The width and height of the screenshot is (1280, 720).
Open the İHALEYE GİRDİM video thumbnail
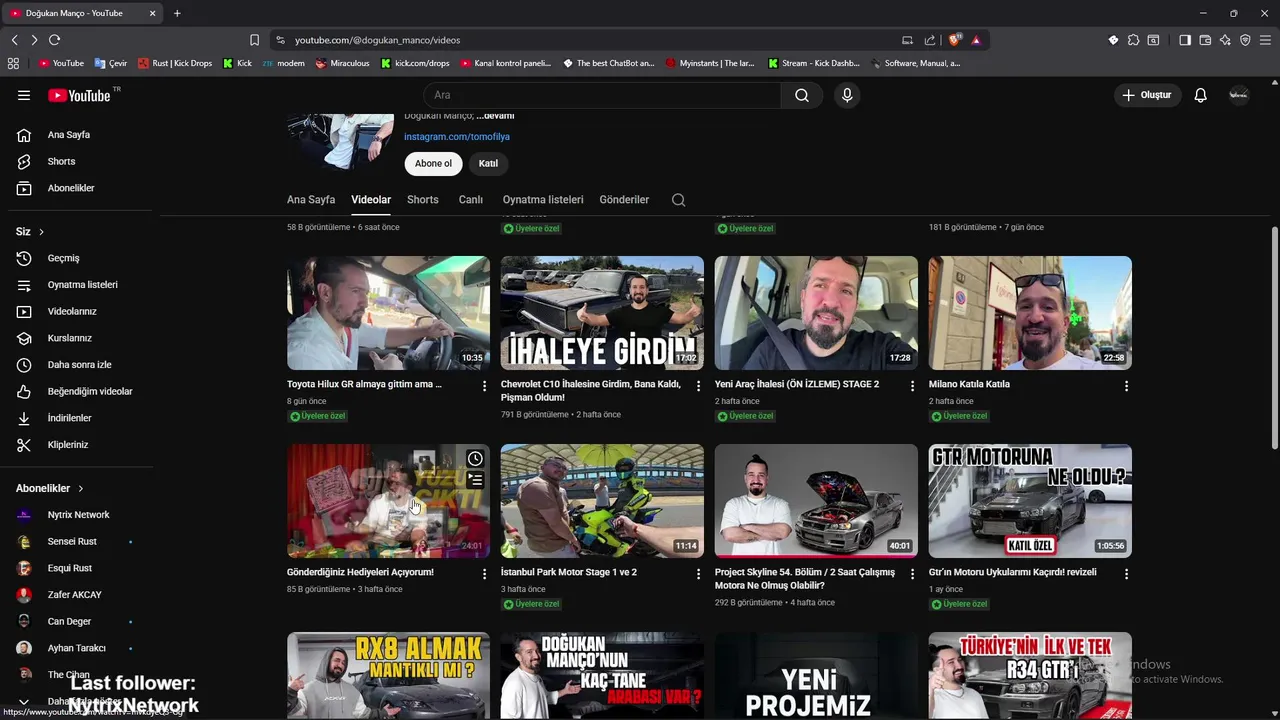pyautogui.click(x=602, y=313)
